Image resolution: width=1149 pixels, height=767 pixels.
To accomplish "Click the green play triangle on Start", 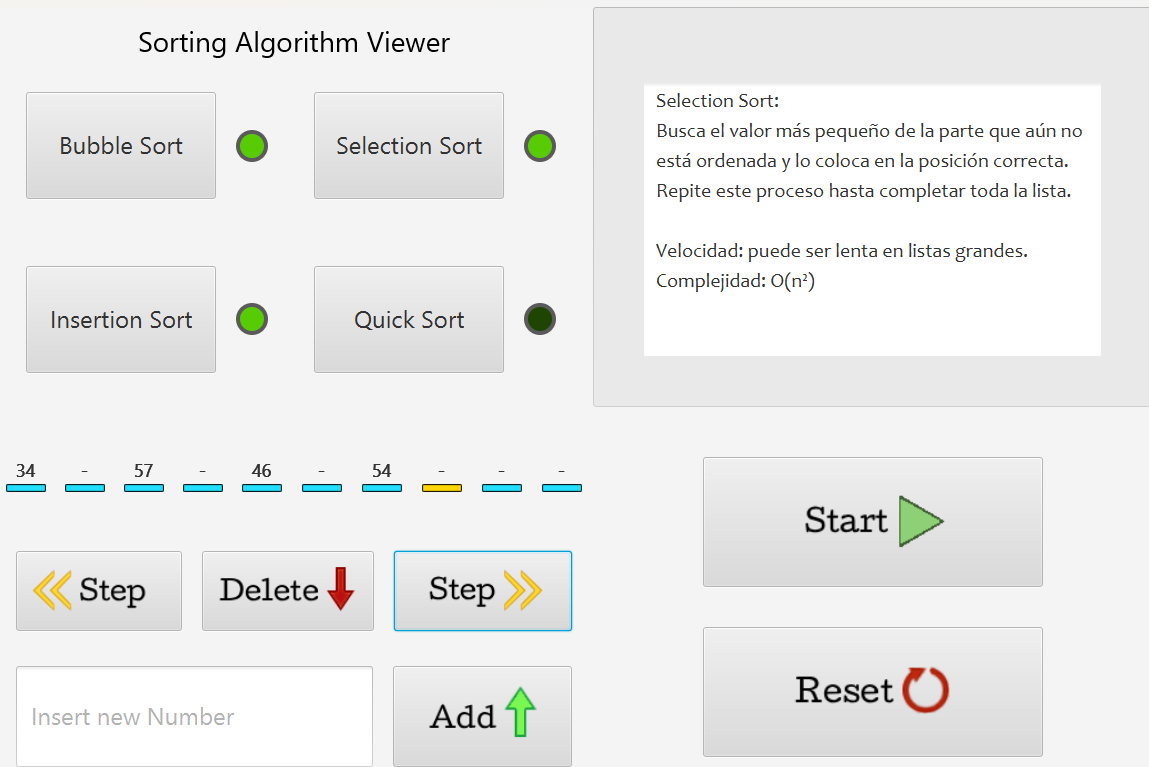I will (920, 522).
